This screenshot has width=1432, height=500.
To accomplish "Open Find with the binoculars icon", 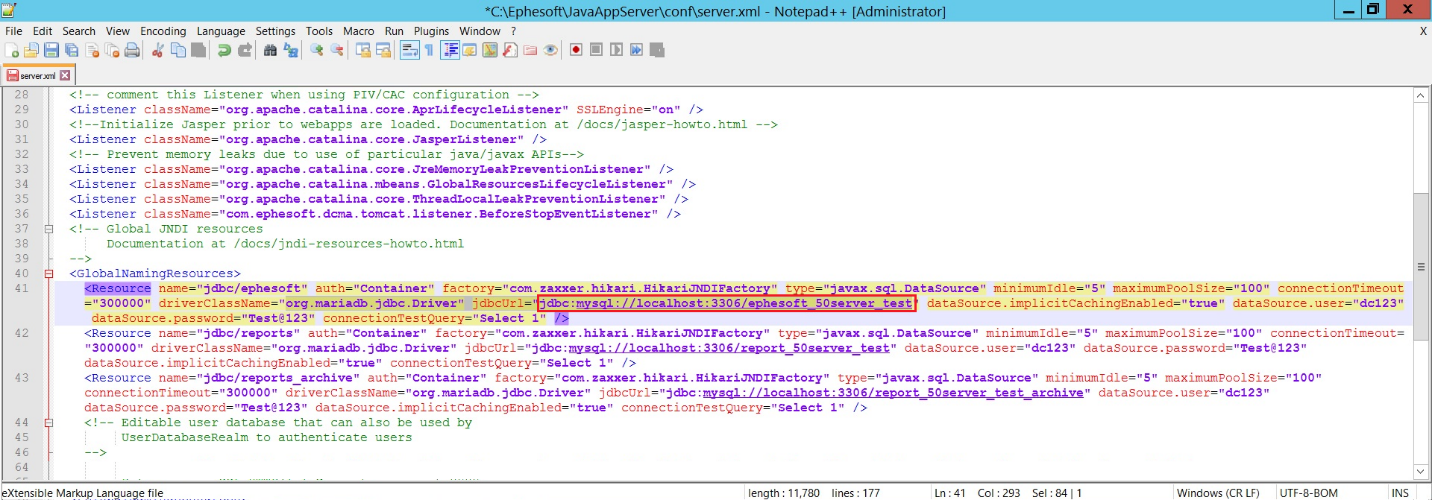I will point(270,50).
